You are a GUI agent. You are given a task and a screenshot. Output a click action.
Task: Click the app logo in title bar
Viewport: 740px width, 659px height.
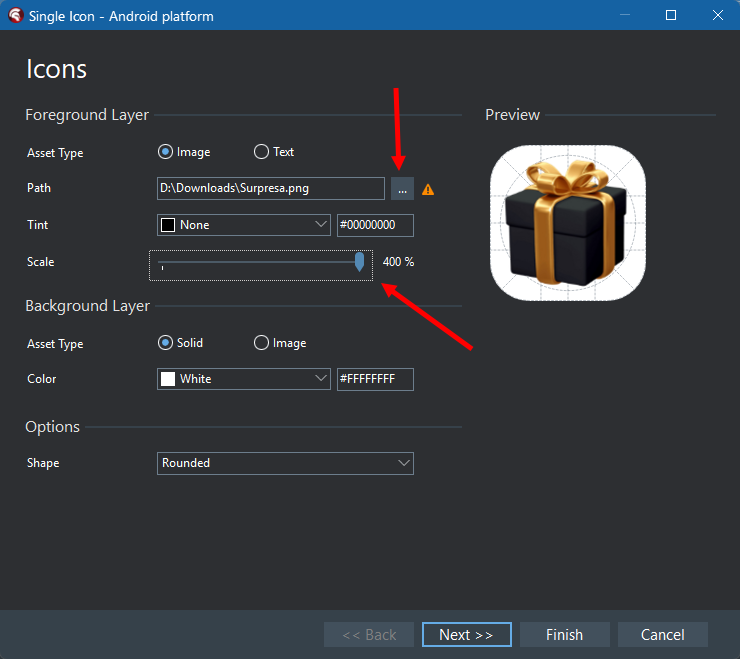[x=16, y=15]
